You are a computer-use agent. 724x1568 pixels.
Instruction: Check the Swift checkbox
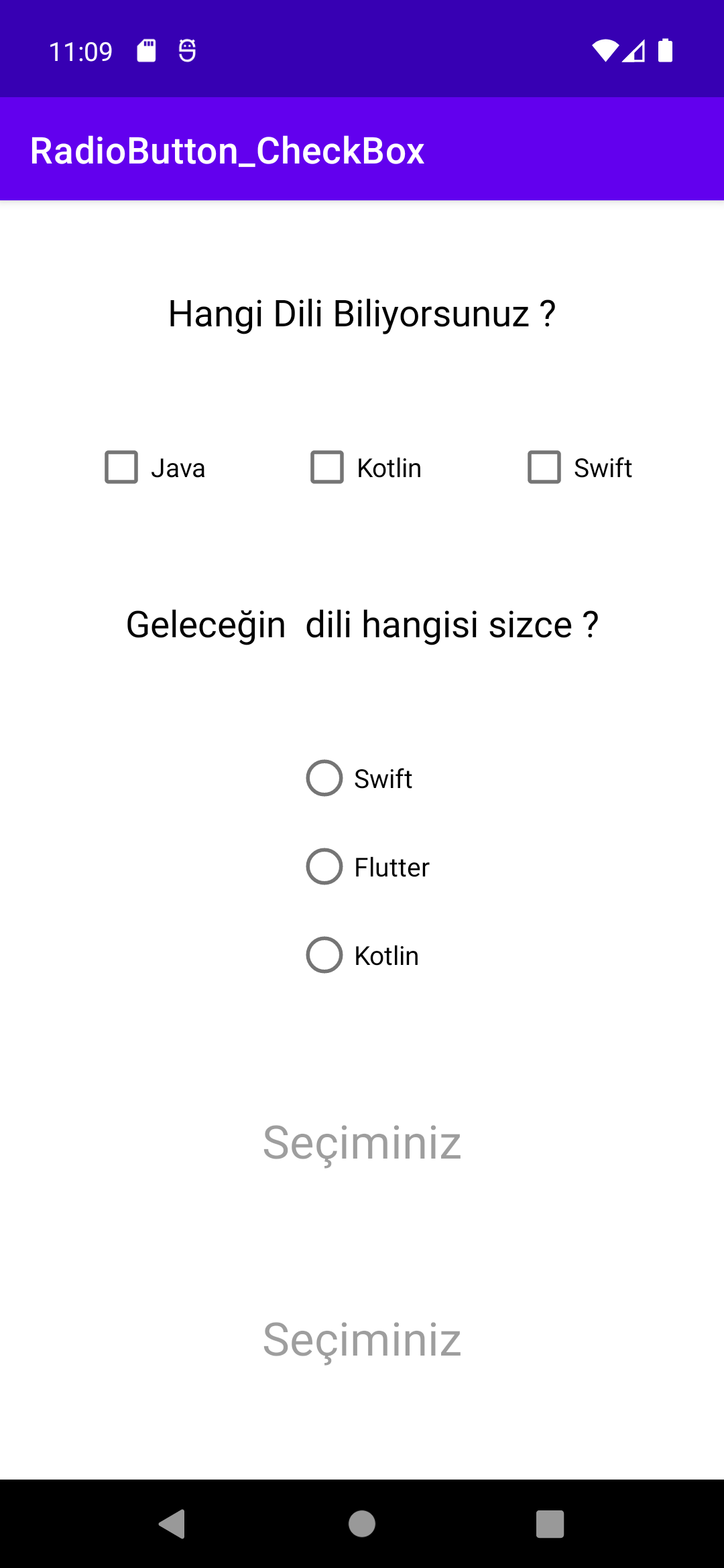pos(544,467)
